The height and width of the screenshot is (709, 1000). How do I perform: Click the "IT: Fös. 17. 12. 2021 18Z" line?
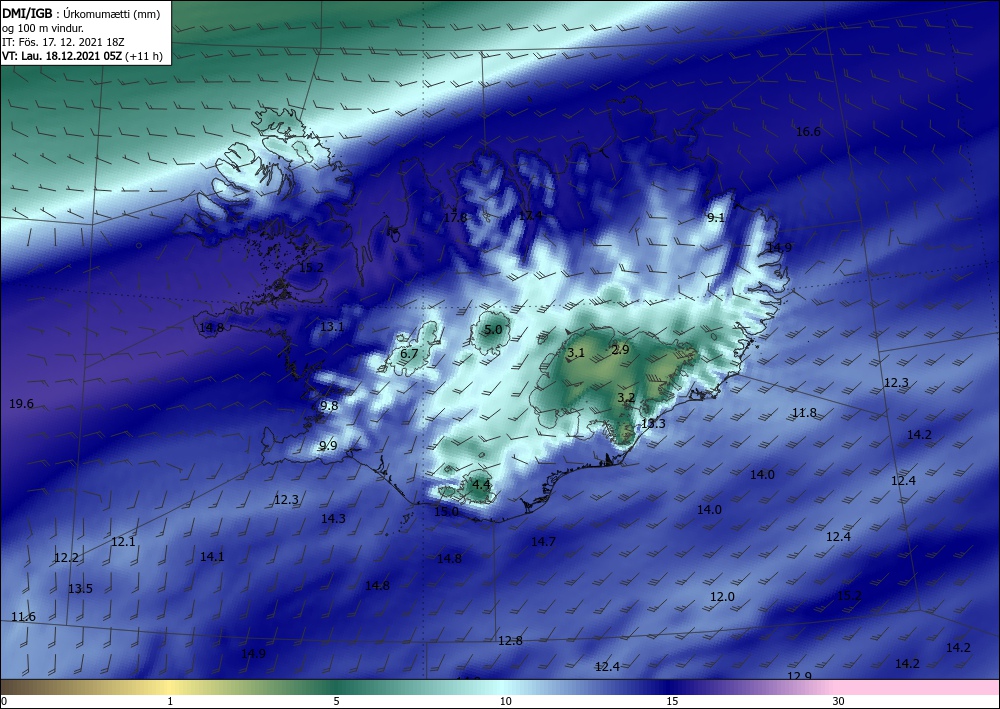tap(64, 42)
